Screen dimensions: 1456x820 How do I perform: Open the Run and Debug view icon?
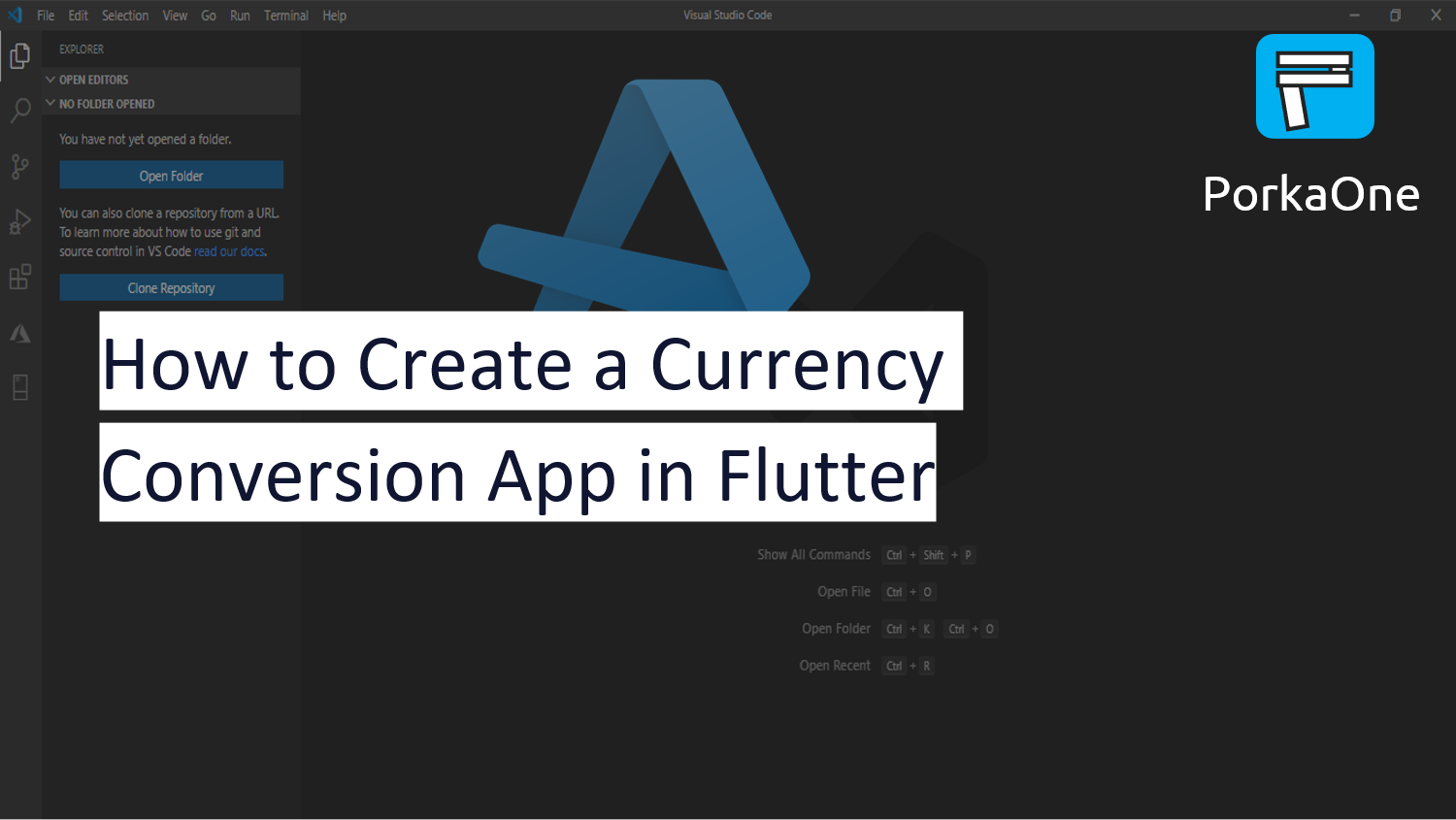(x=20, y=221)
